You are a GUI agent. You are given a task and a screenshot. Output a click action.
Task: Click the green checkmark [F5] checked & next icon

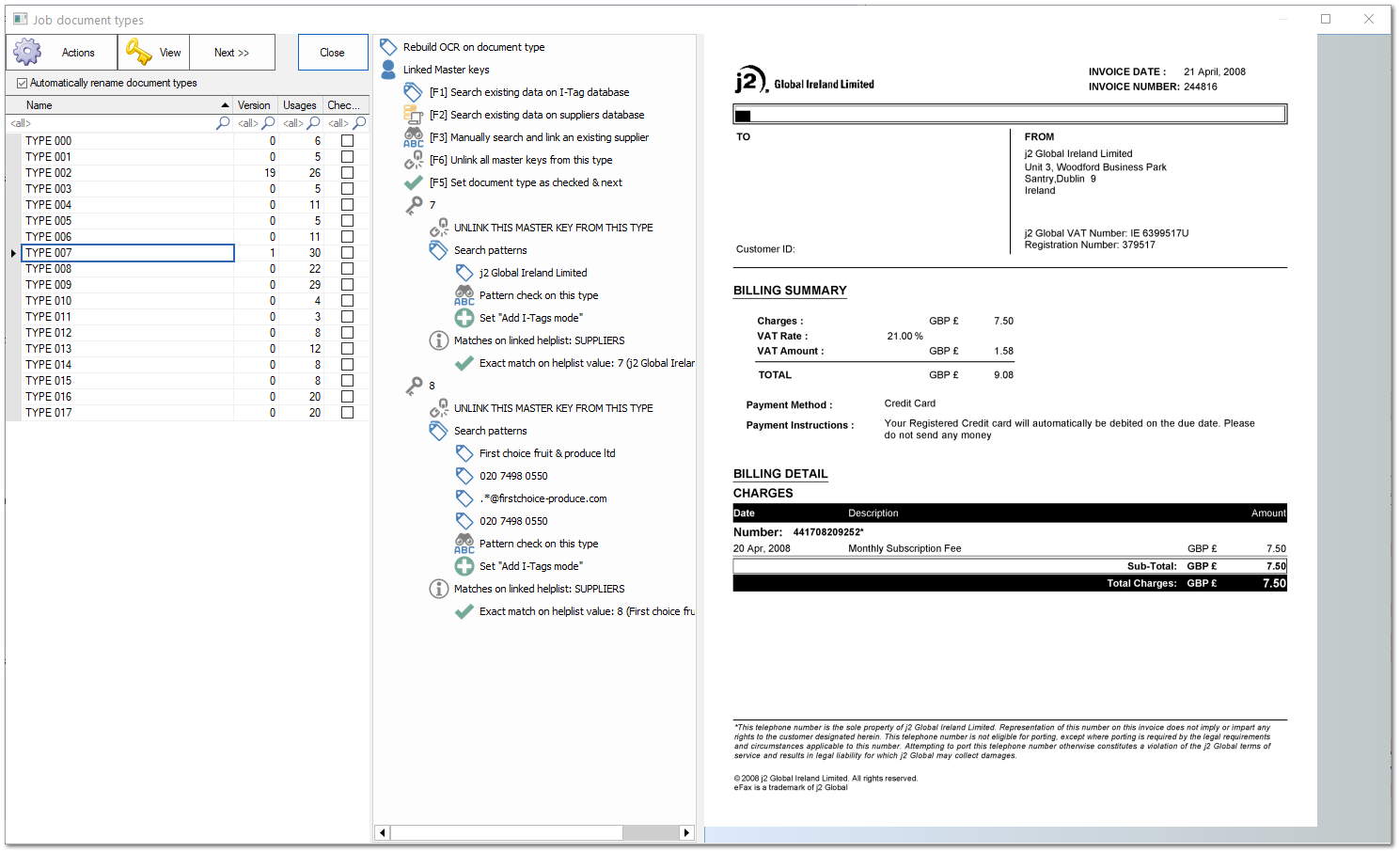coord(412,182)
